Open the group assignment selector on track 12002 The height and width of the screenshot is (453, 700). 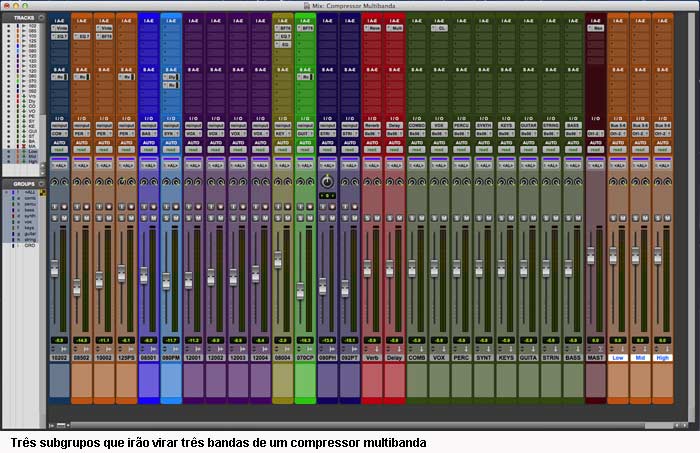tap(216, 165)
